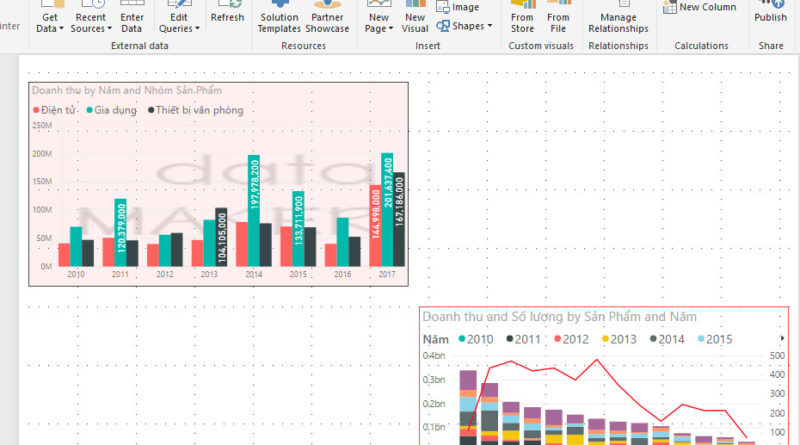Open the New Page dropdown

(378, 22)
